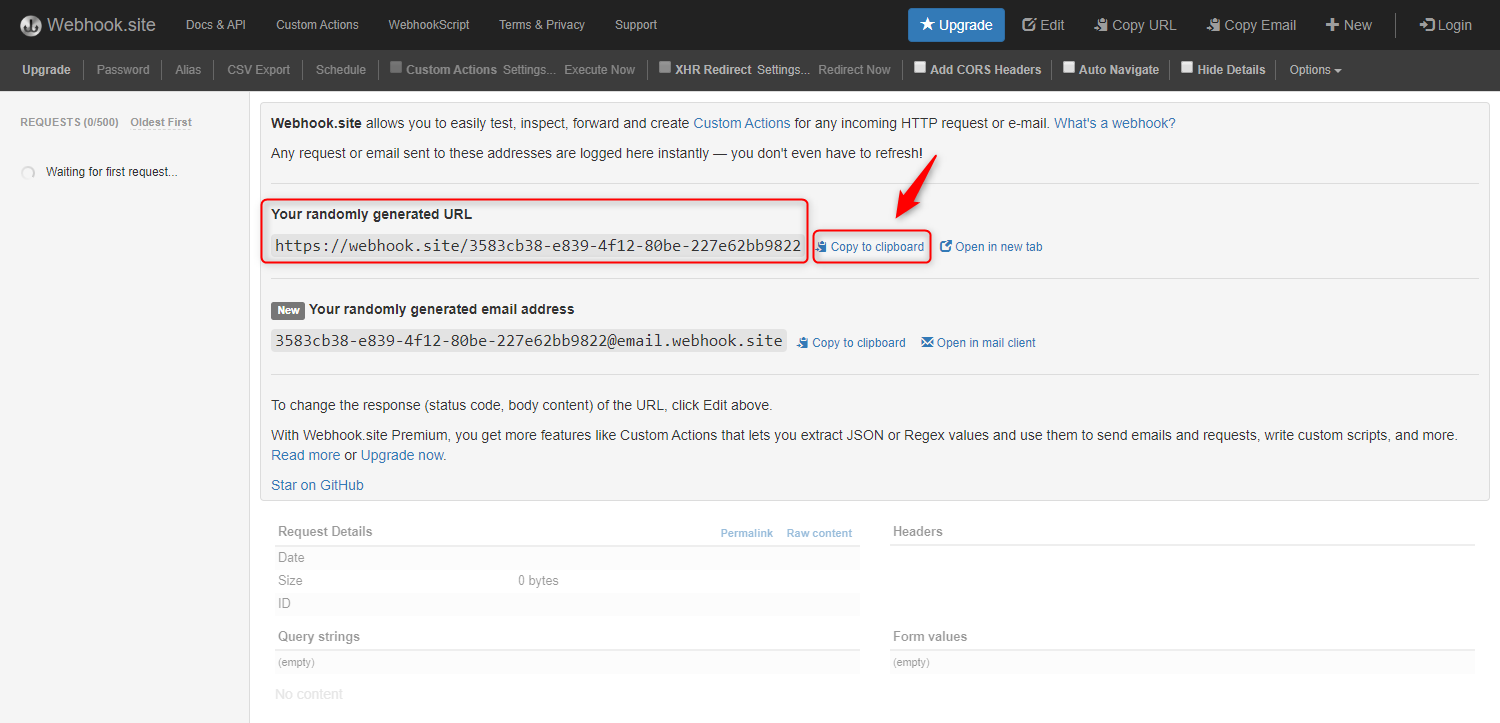Open Support in top navigation
Viewport: 1500px width, 723px height.
tap(636, 25)
